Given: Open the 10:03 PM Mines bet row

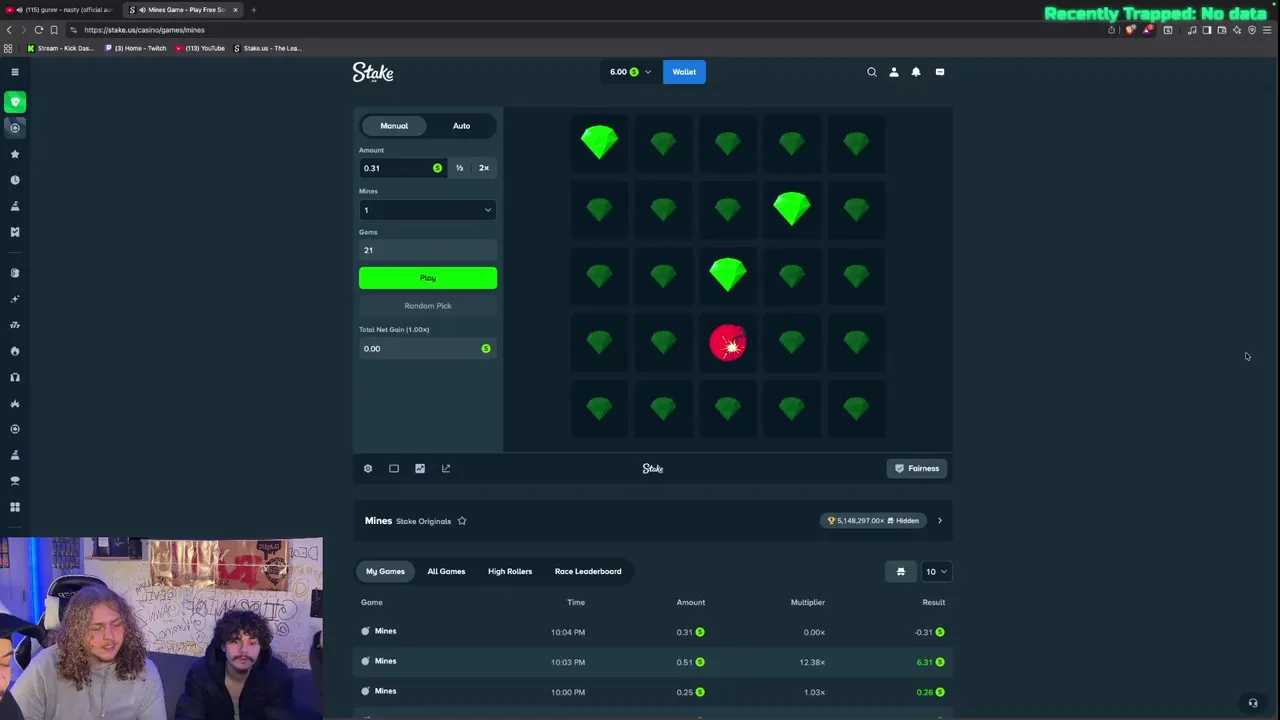Looking at the screenshot, I should pos(653,662).
